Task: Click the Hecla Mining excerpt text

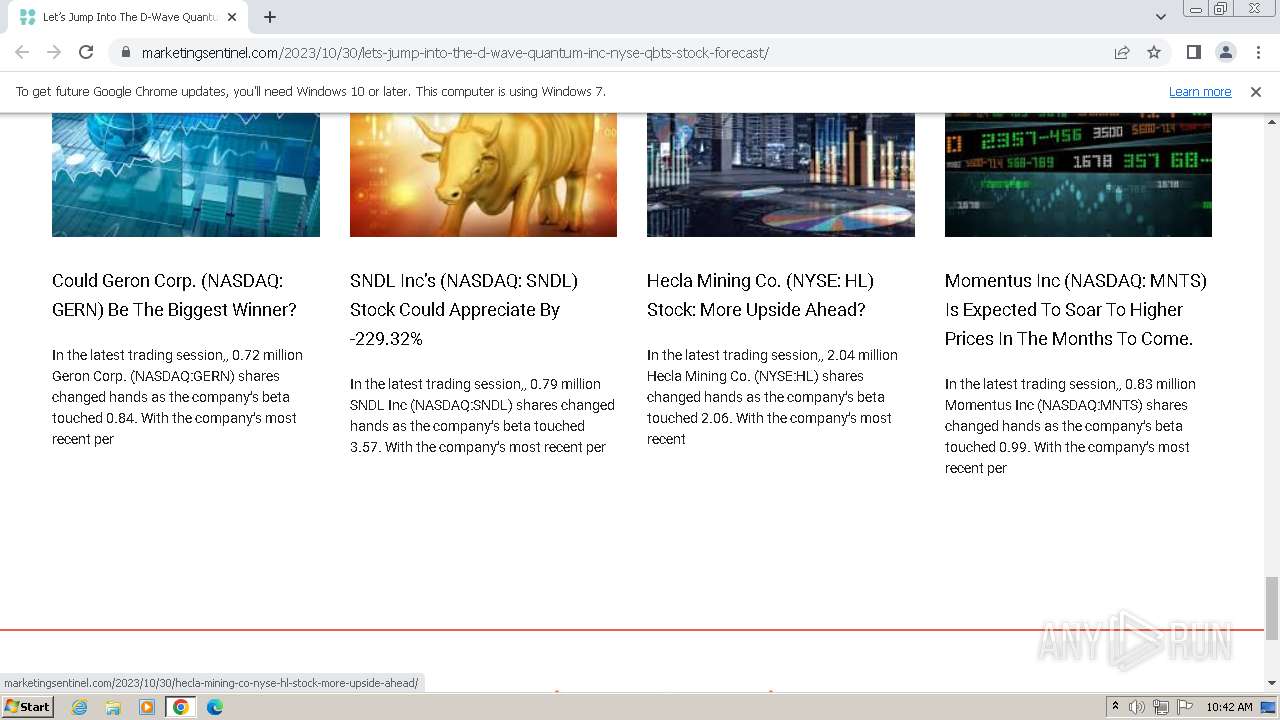Action: pyautogui.click(x=772, y=397)
